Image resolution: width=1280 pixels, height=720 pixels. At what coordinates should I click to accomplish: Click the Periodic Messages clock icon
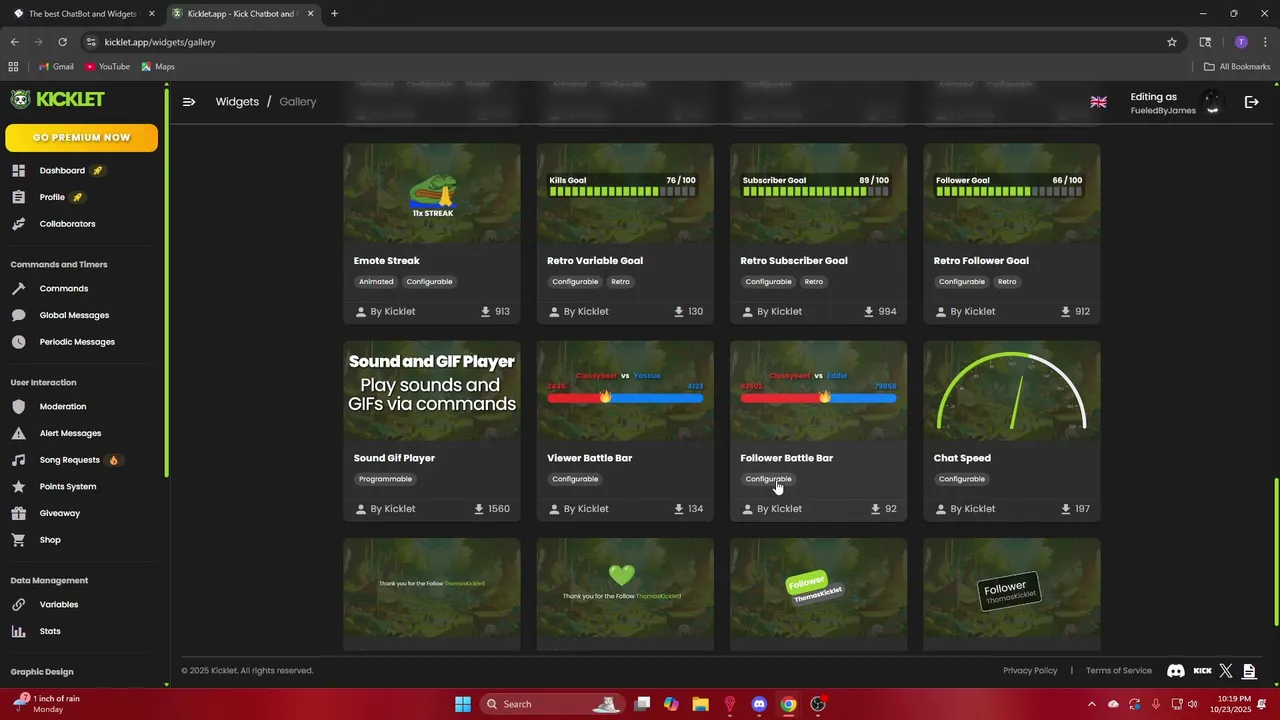(x=18, y=342)
